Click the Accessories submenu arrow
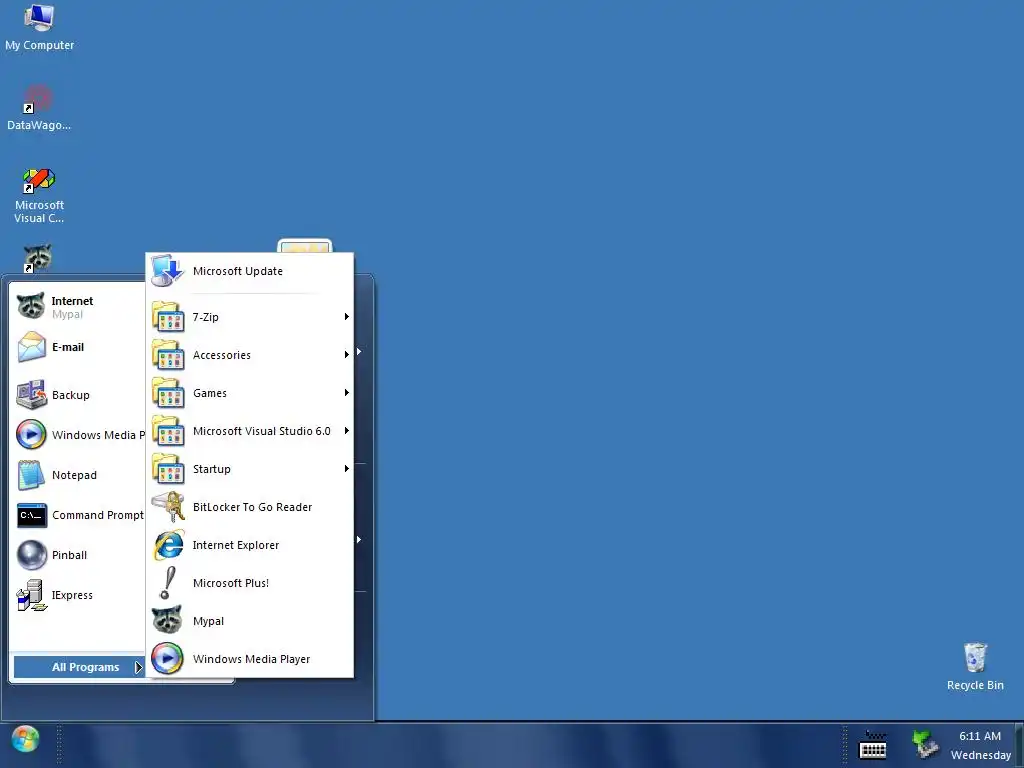1024x768 pixels. click(x=347, y=355)
